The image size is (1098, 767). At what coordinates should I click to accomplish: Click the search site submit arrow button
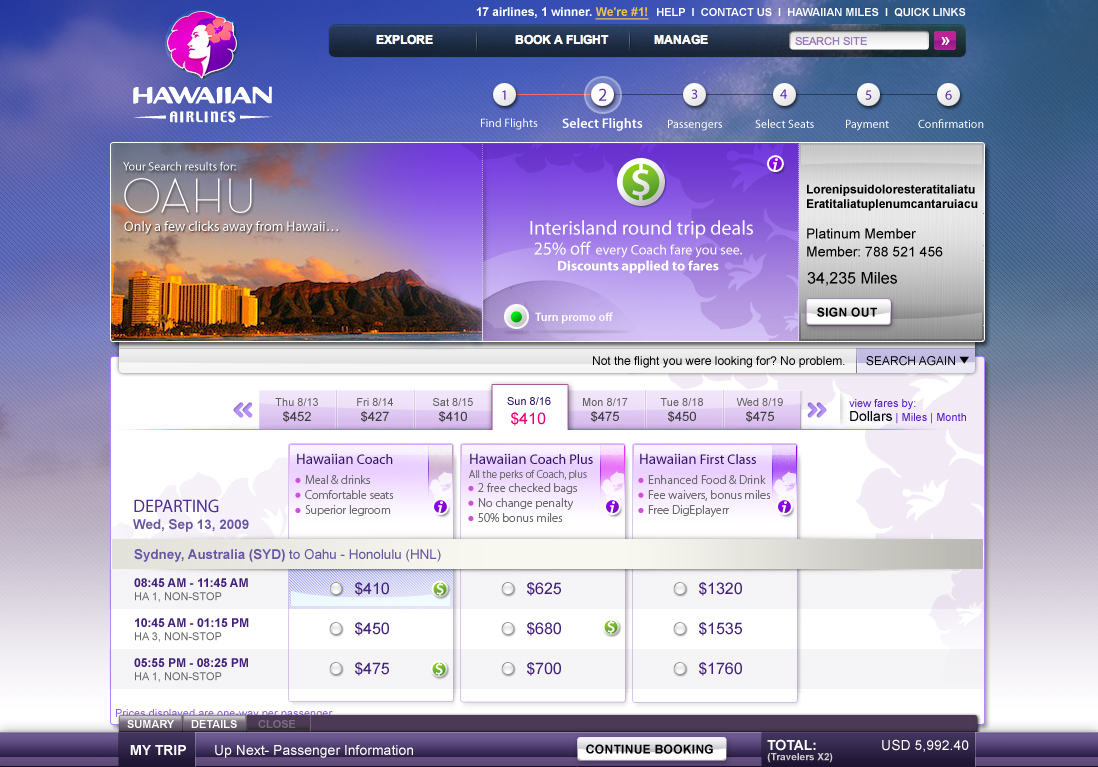(945, 41)
